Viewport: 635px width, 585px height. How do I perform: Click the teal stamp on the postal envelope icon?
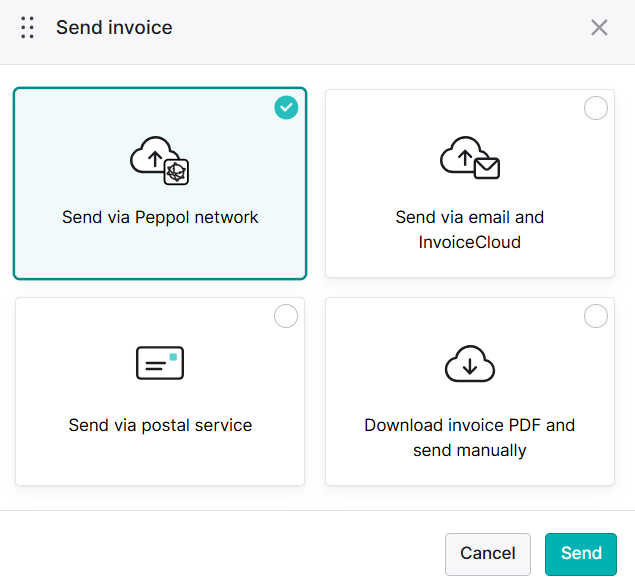[173, 357]
